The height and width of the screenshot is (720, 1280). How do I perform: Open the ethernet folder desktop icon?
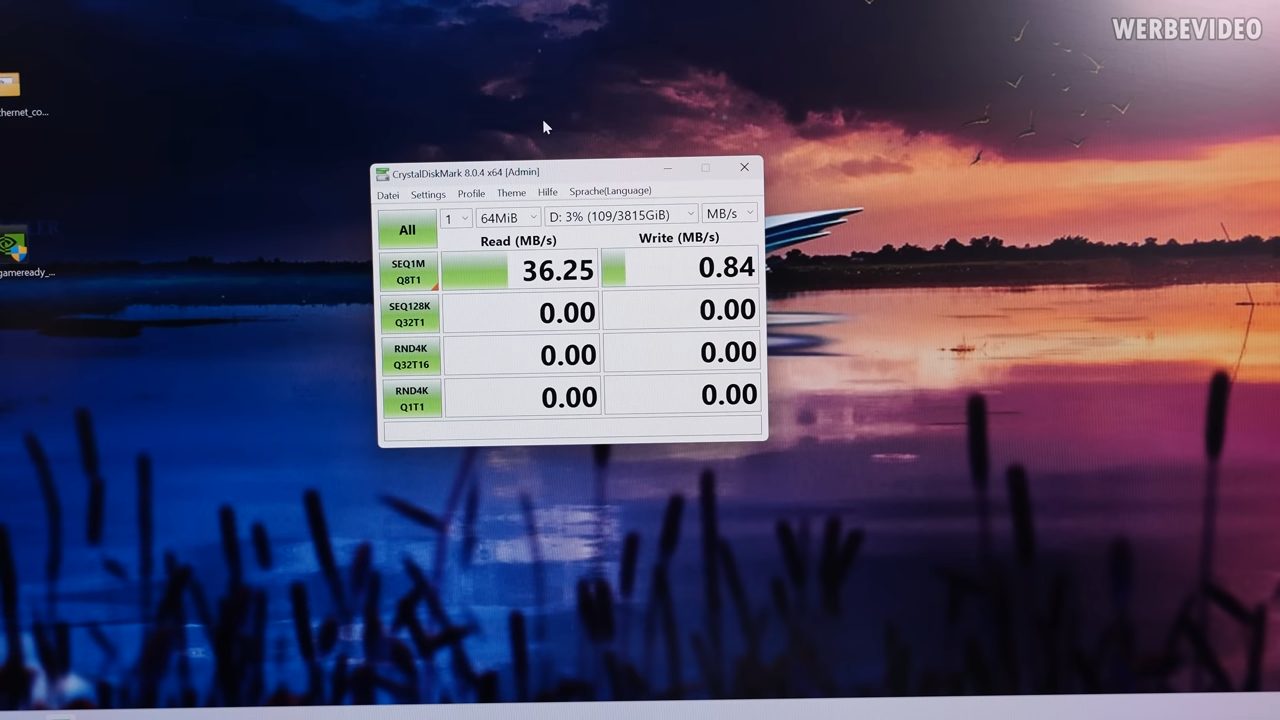(x=10, y=87)
